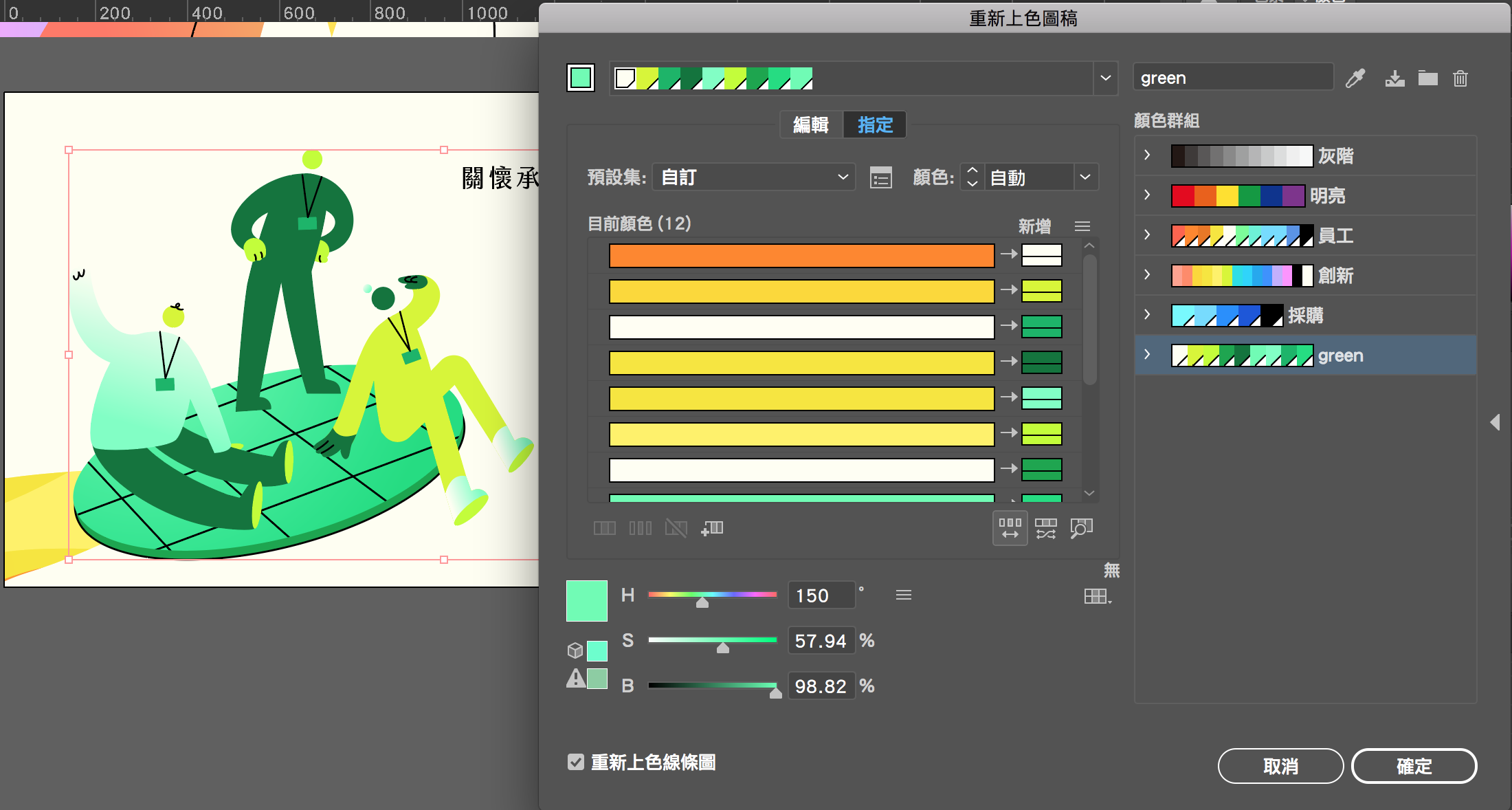Expand the 明亮 color group
1512x810 pixels.
(x=1147, y=195)
